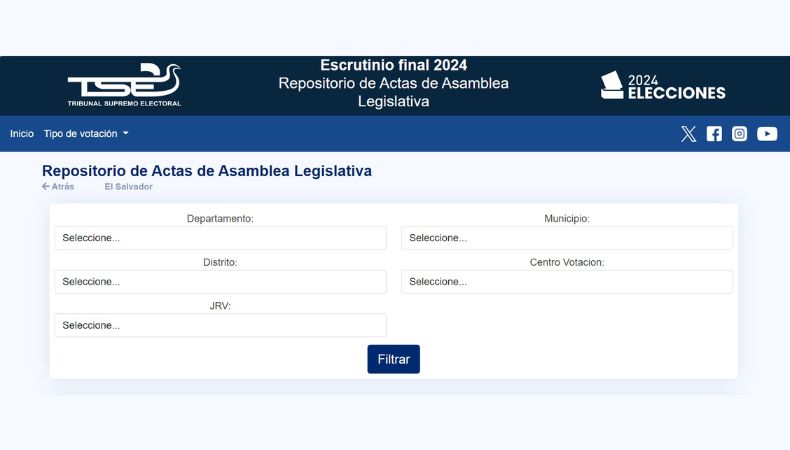
Task: Go back with the Atrás link
Action: [58, 186]
